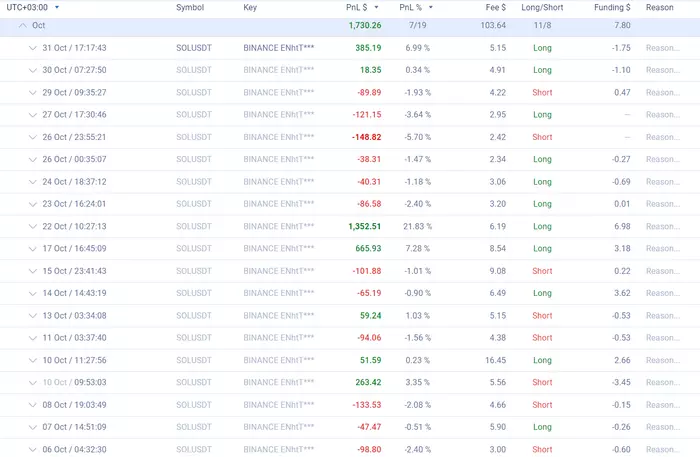The height and width of the screenshot is (457, 700).
Task: Click the -133.53 PnL value
Action: tap(367, 405)
